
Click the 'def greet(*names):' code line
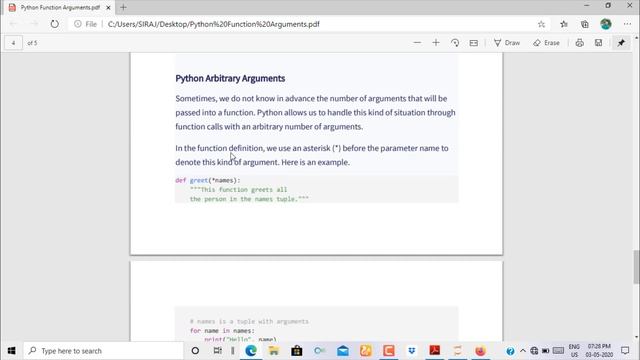(x=208, y=180)
